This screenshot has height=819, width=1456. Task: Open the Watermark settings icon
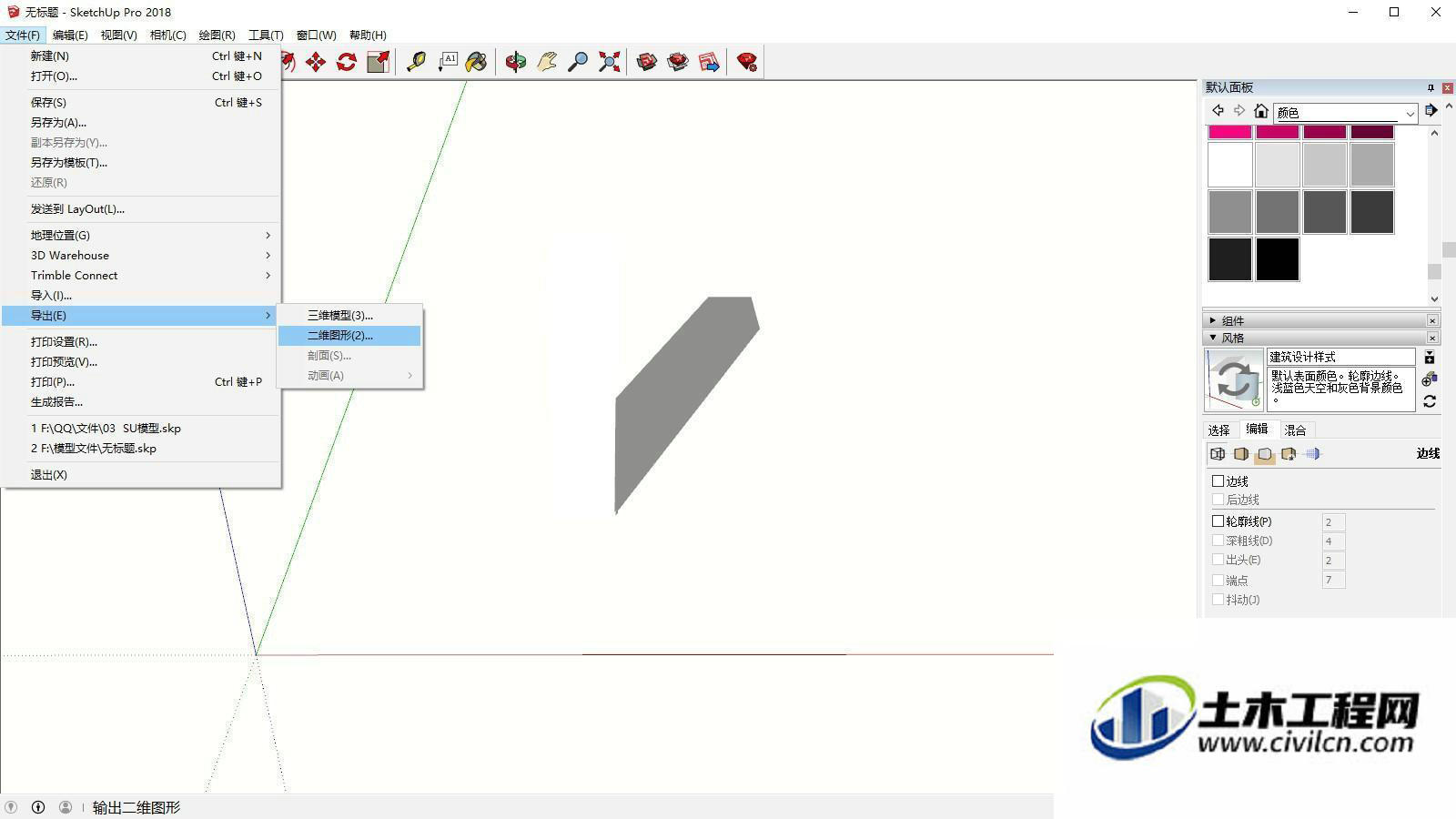tap(1289, 454)
